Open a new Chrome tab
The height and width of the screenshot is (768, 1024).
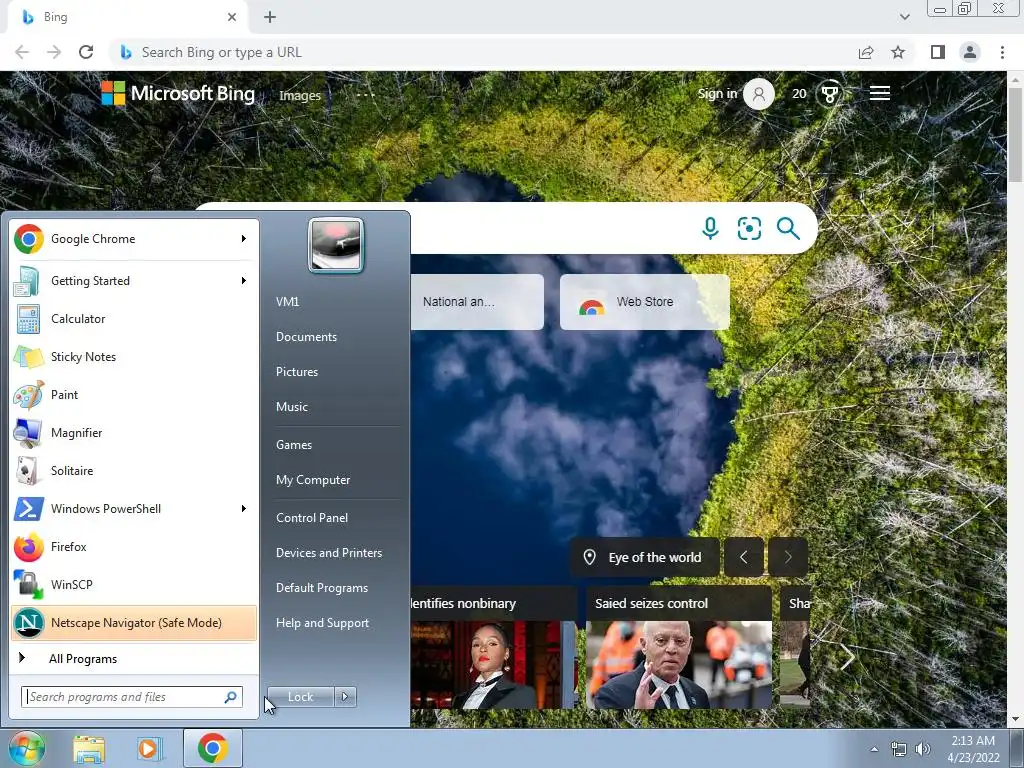click(270, 17)
